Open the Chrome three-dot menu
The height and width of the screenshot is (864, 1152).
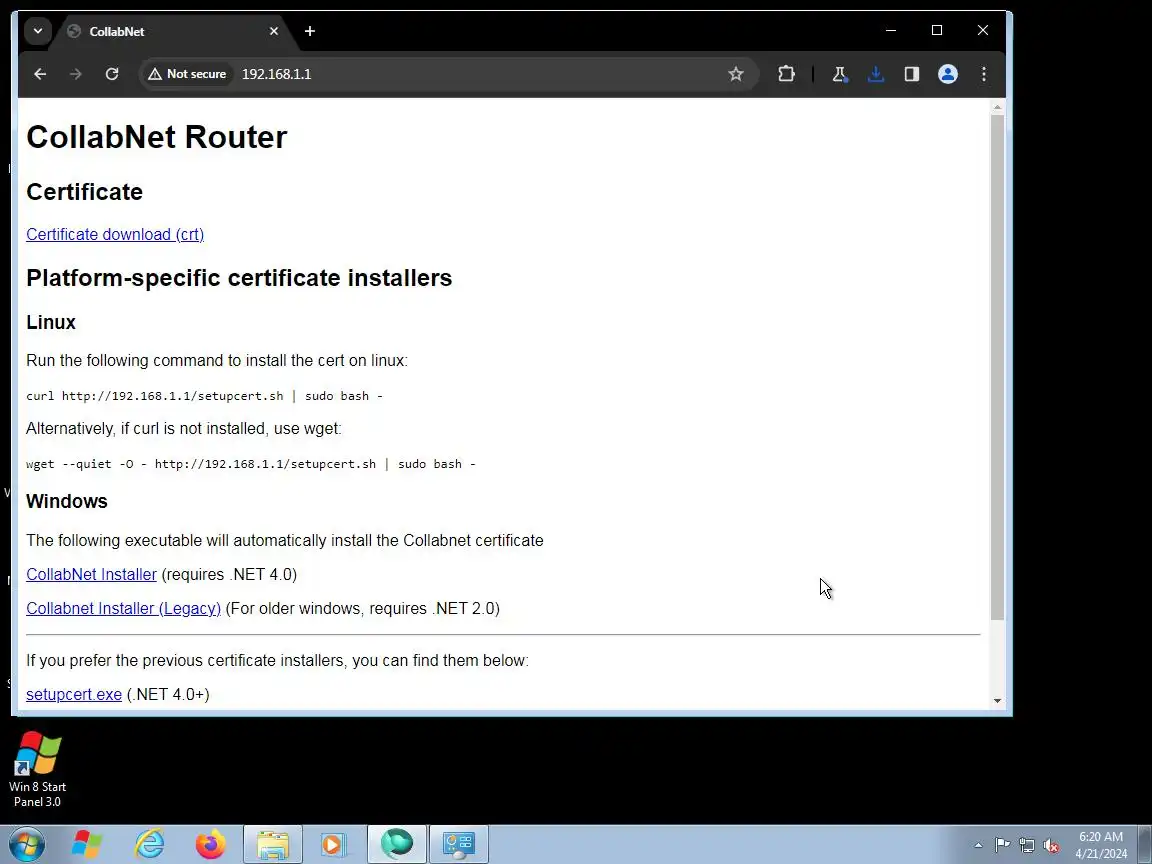tap(984, 74)
